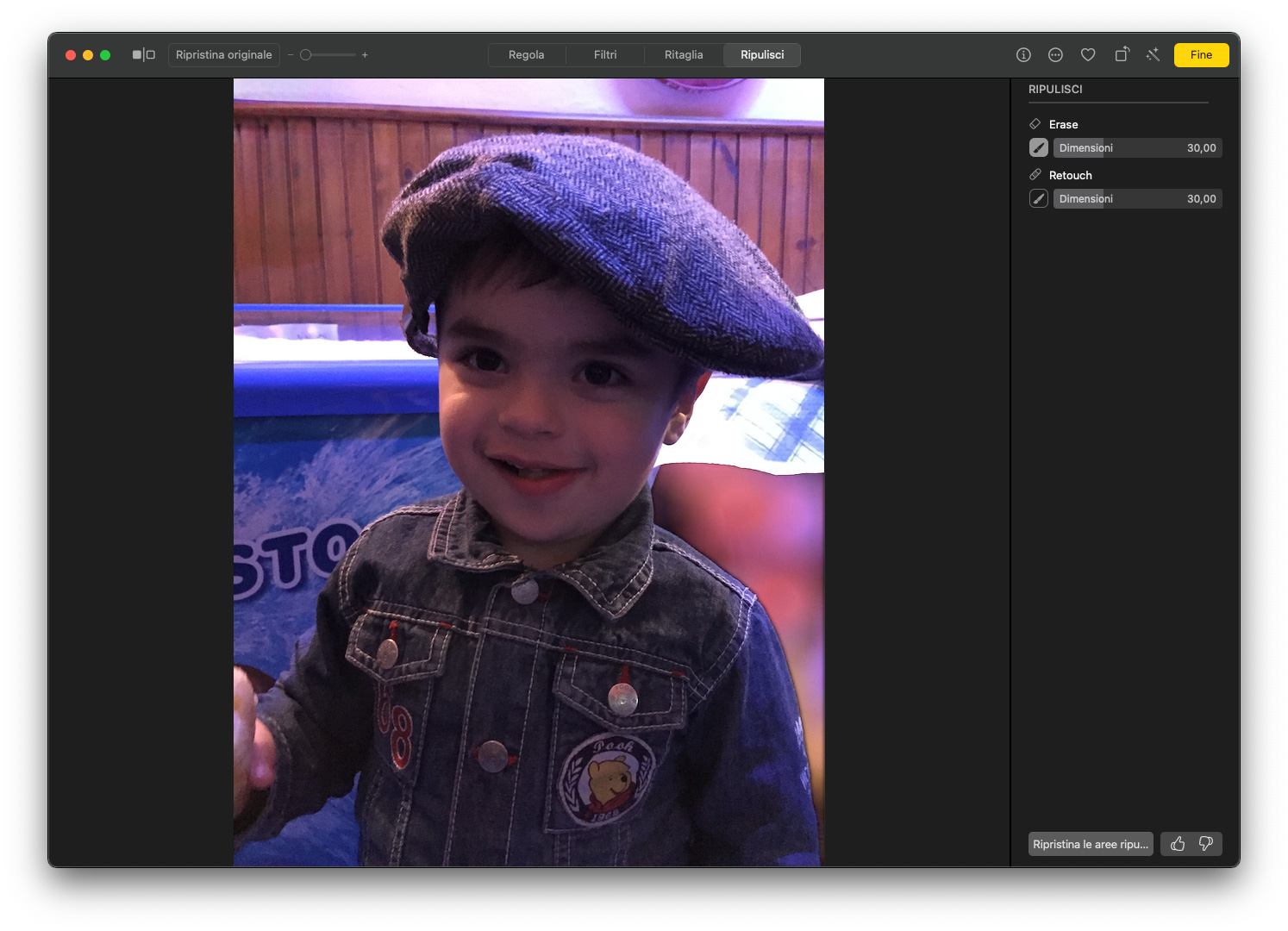The height and width of the screenshot is (931, 1288).
Task: Switch to the Regola tab
Action: [526, 55]
